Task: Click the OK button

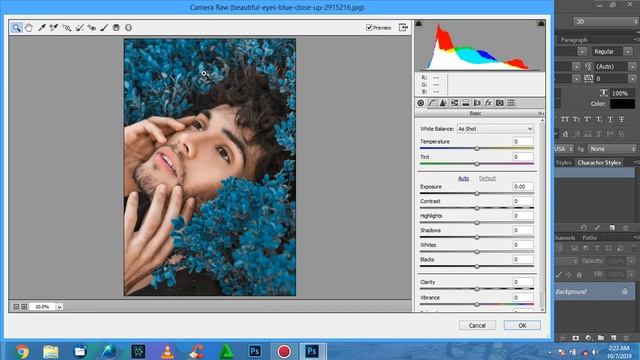Action: (522, 325)
